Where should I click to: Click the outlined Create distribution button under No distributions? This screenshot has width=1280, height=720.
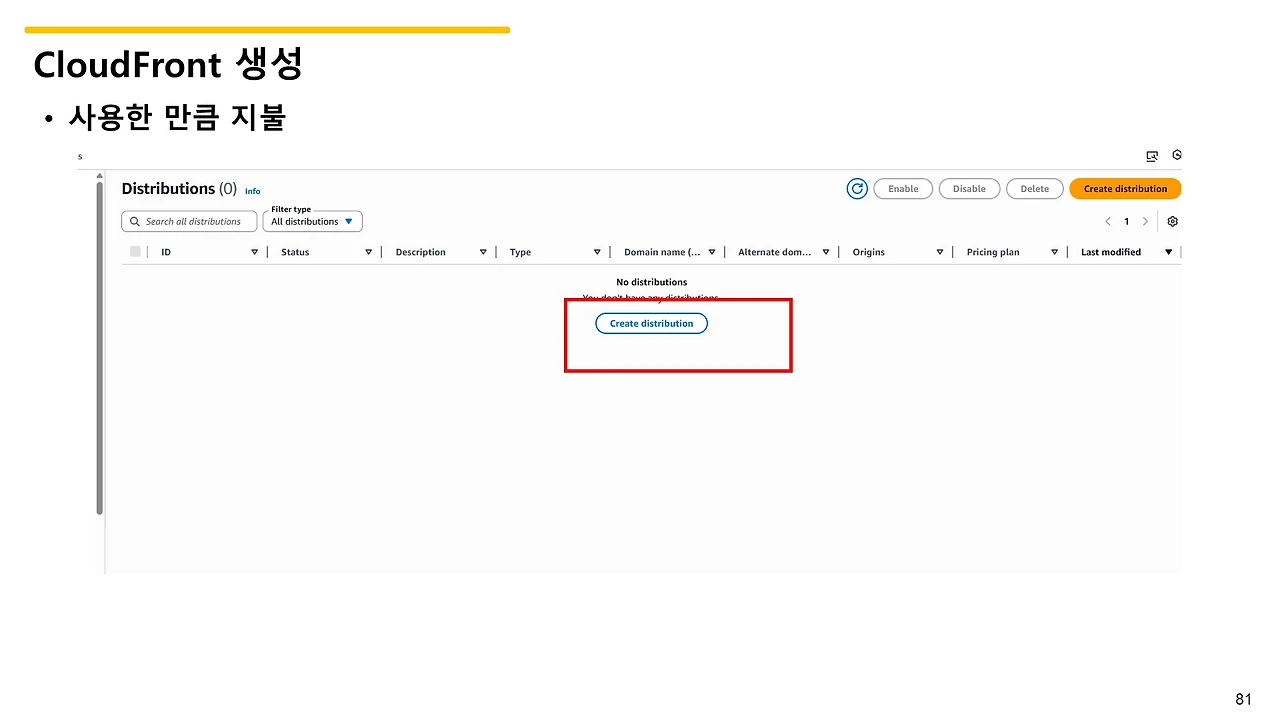(x=651, y=324)
